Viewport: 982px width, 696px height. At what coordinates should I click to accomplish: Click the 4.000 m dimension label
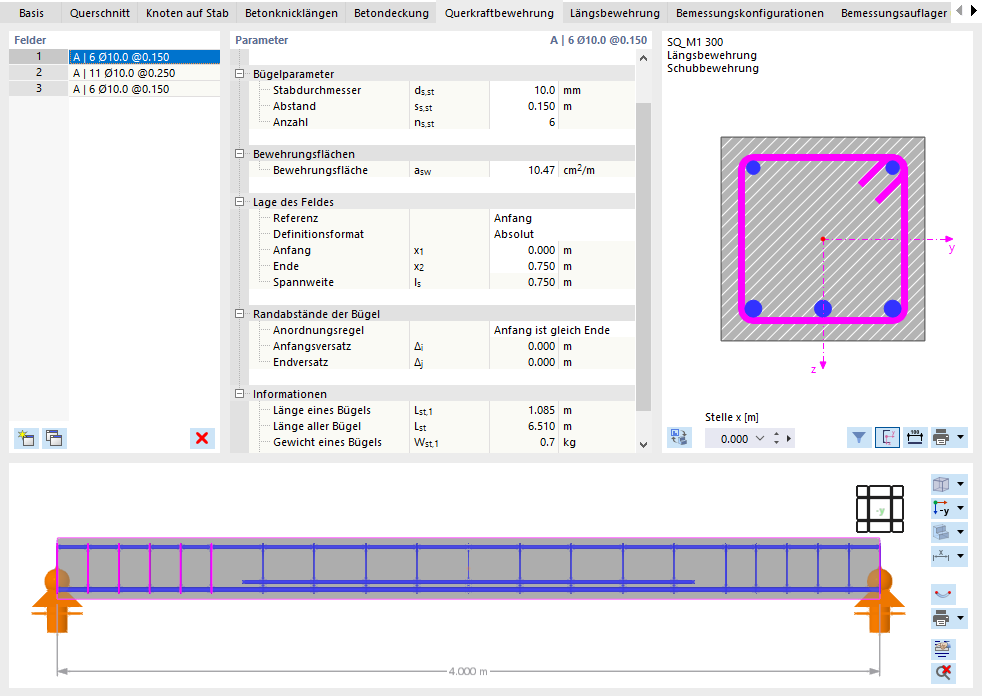pos(468,671)
